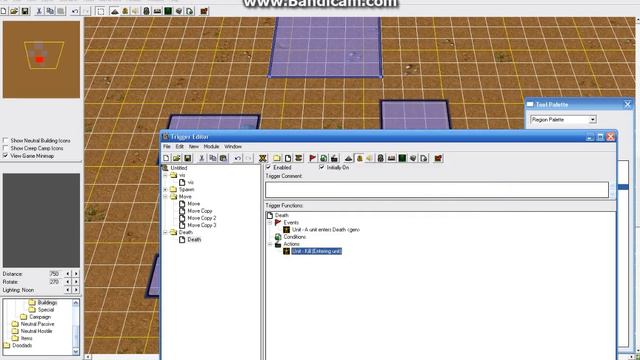Open Region Palette dropdown in Tool Palette
Screen dimensions: 640x360
[592, 120]
